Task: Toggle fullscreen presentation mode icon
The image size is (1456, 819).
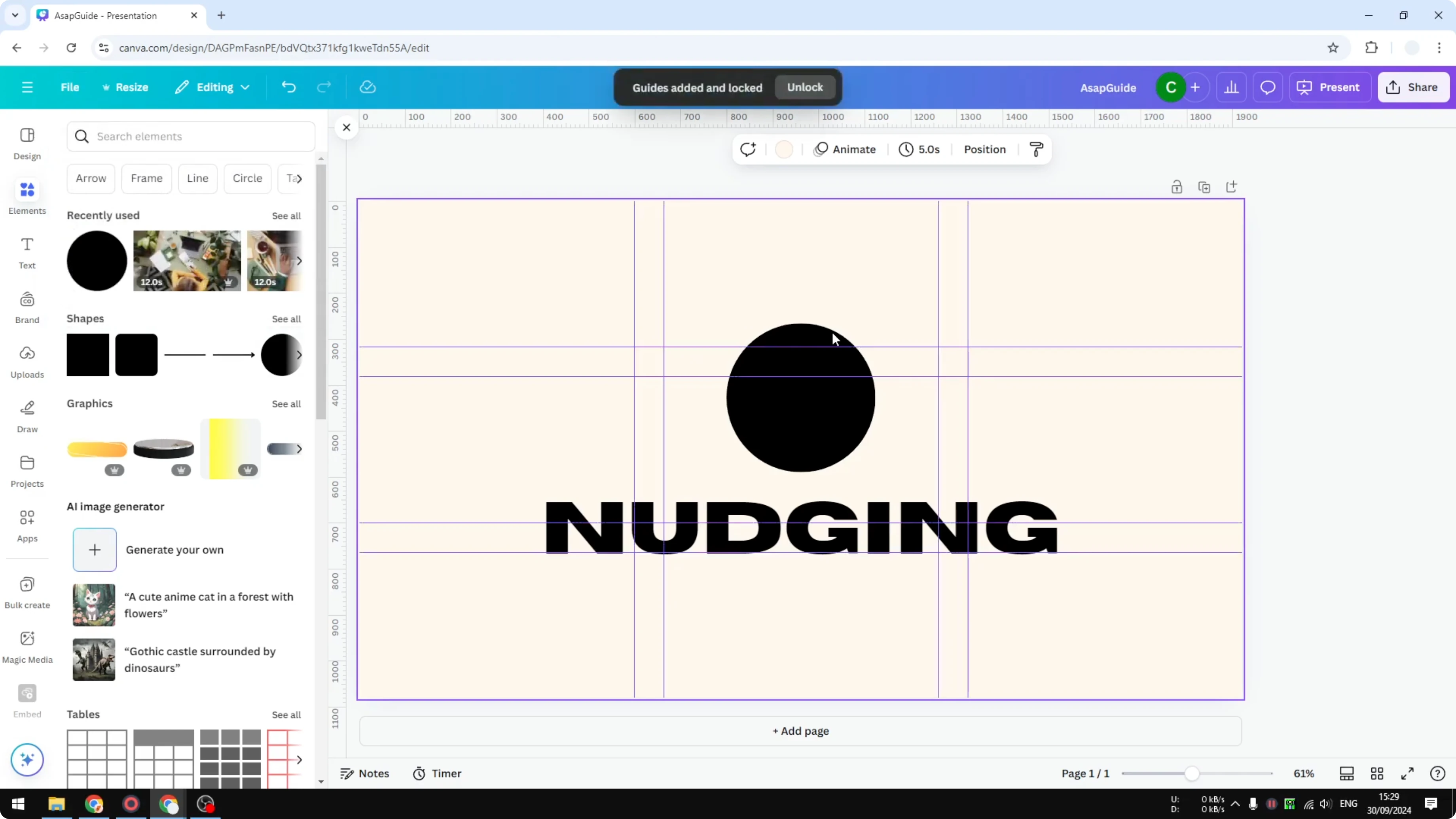Action: (x=1407, y=773)
